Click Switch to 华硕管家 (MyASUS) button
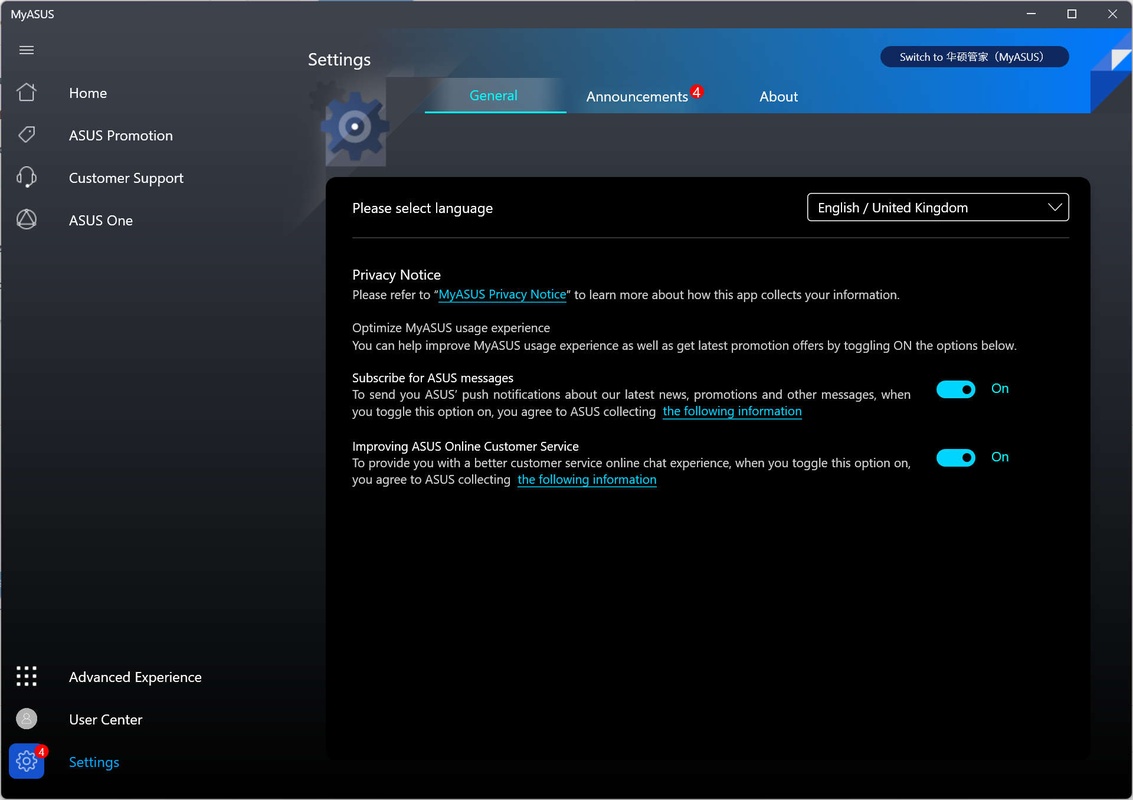The height and width of the screenshot is (800, 1133). tap(974, 57)
